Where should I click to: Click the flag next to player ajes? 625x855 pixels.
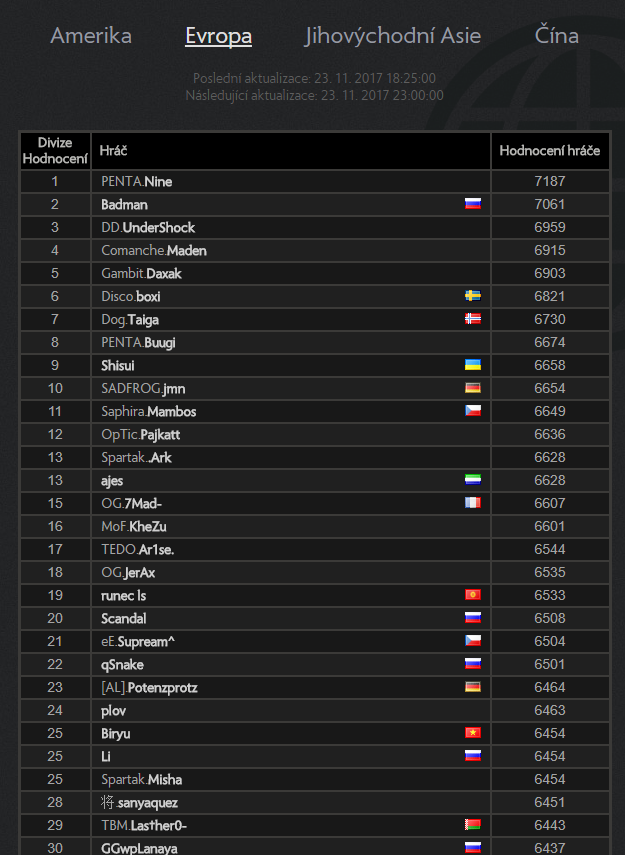473,480
